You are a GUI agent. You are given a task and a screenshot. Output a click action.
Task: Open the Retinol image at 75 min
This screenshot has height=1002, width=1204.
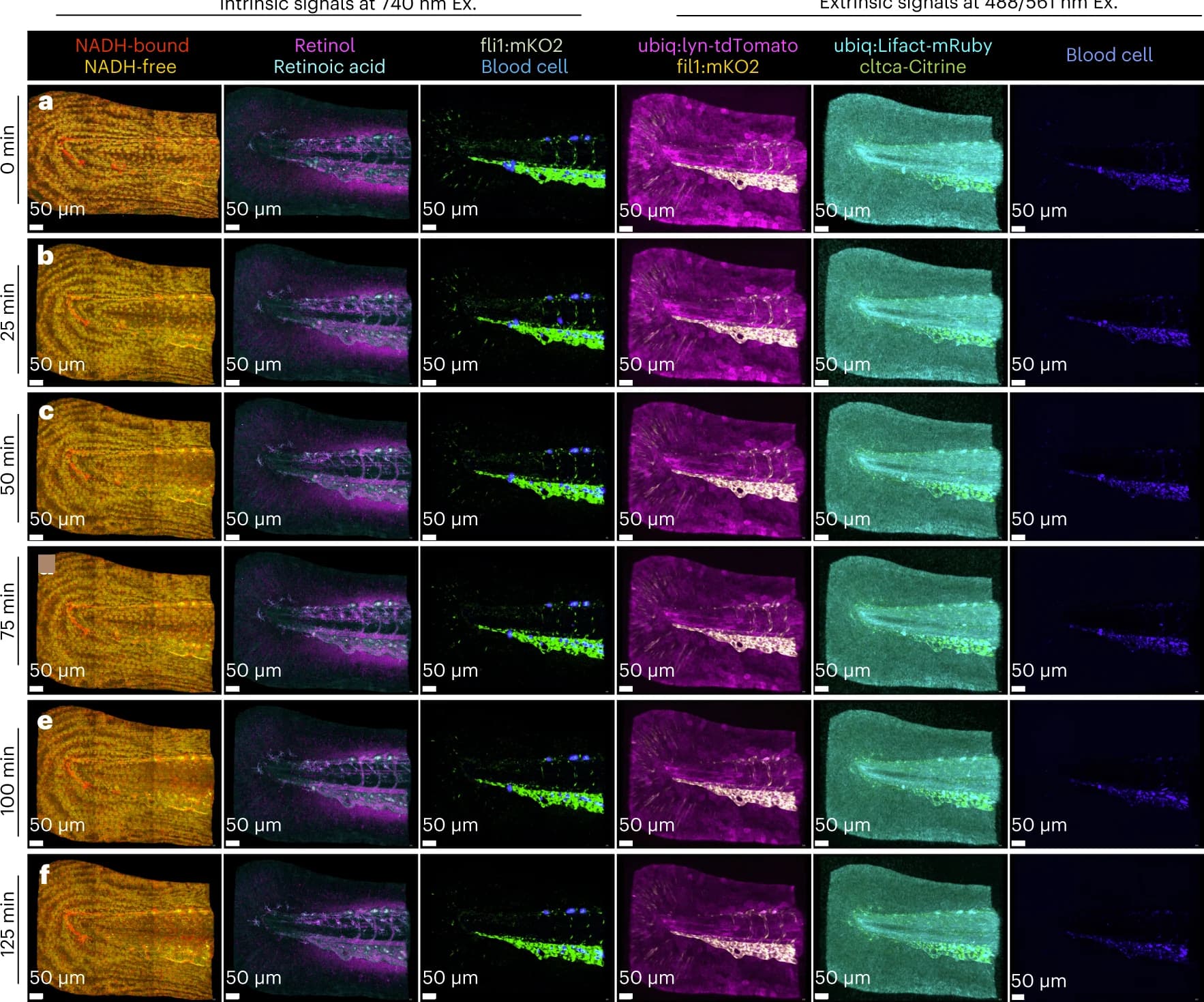320,620
